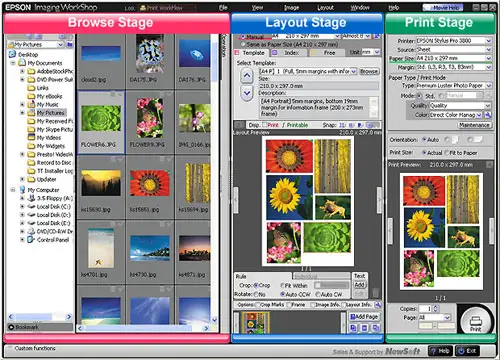The height and width of the screenshot is (360, 500).
Task: Open Help from the bottom bar
Action: point(440,351)
